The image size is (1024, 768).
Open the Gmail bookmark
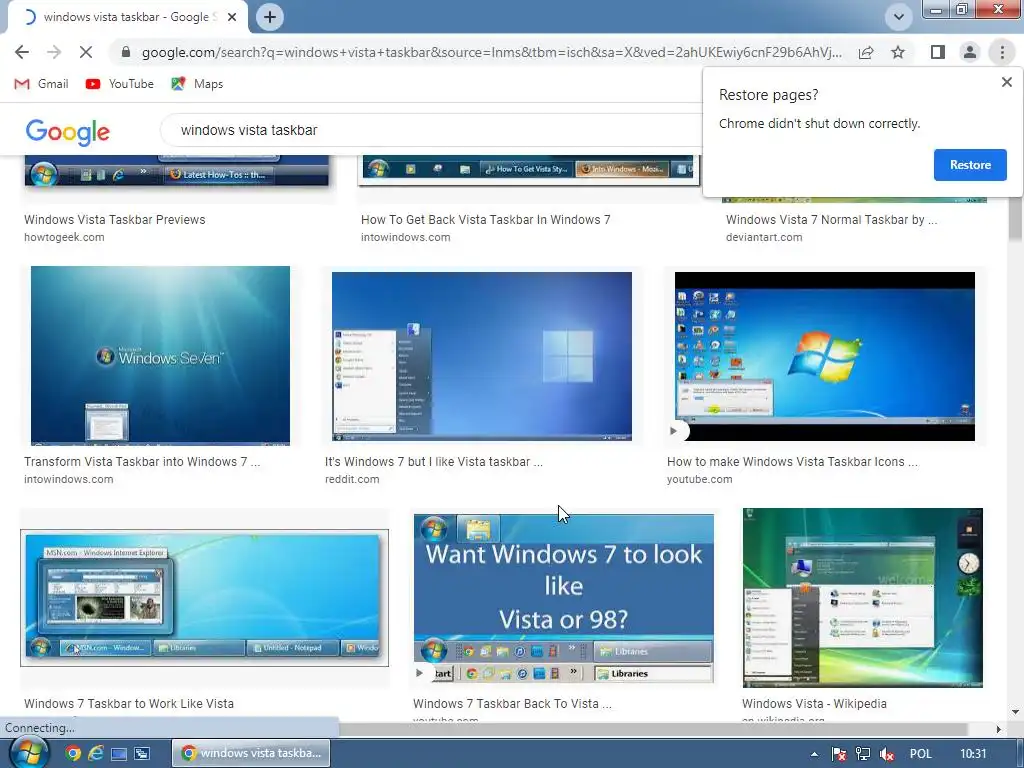pyautogui.click(x=41, y=84)
